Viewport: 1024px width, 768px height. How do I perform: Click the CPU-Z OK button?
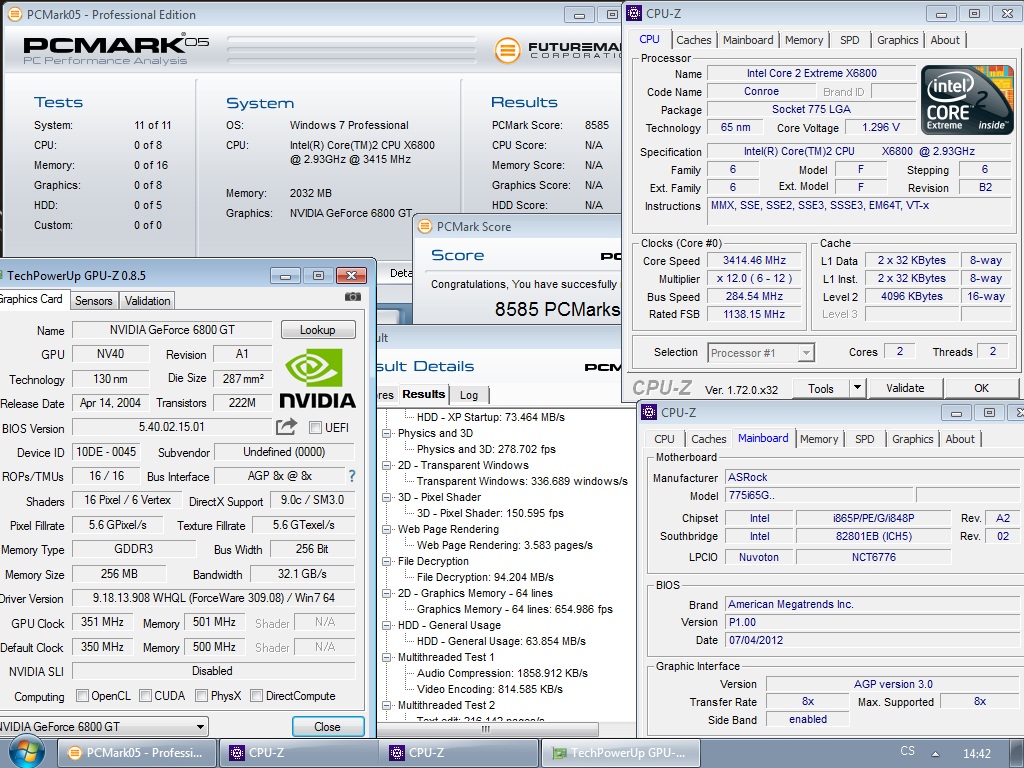pyautogui.click(x=981, y=388)
